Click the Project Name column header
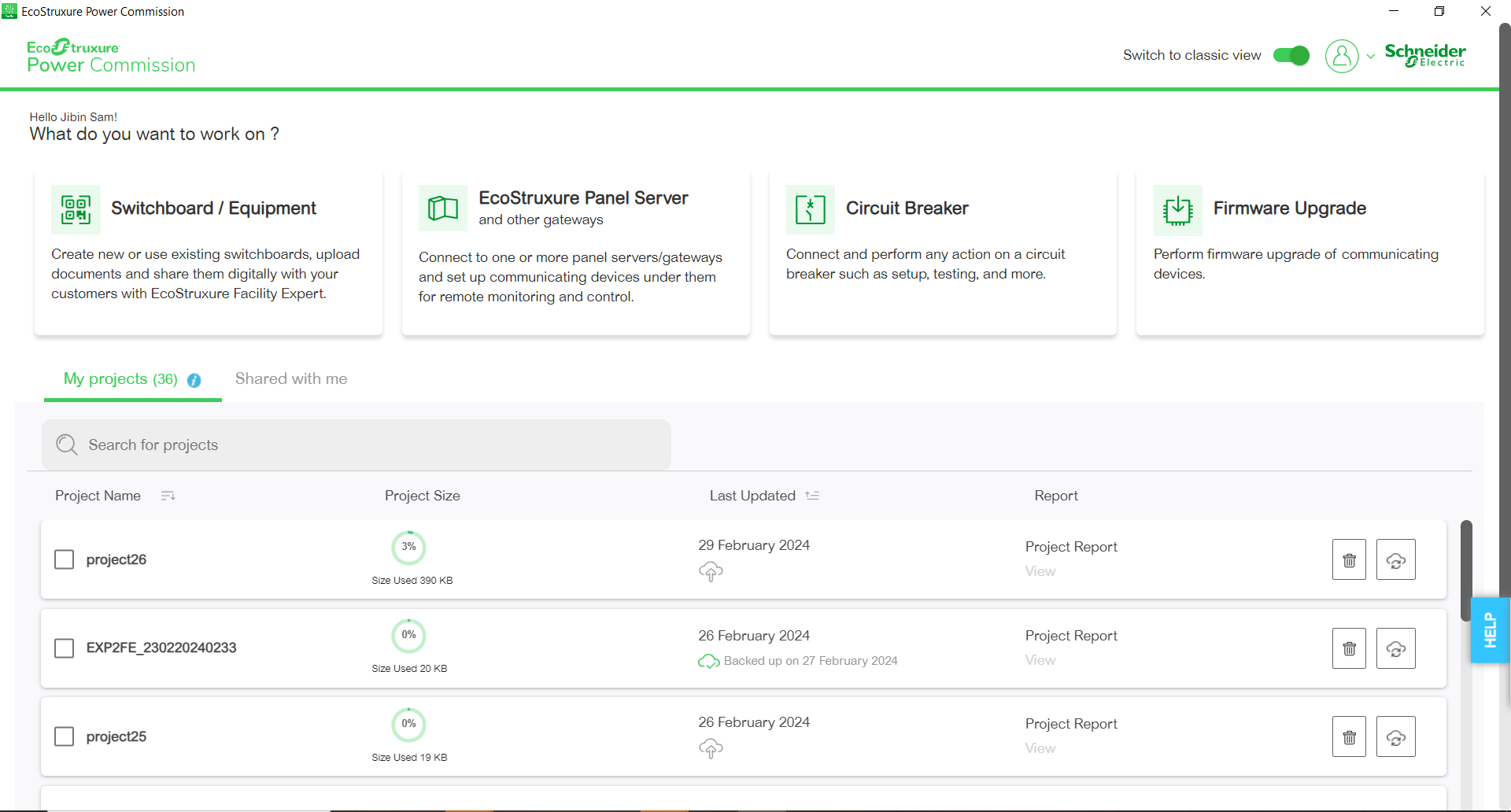The width and height of the screenshot is (1511, 812). tap(98, 496)
